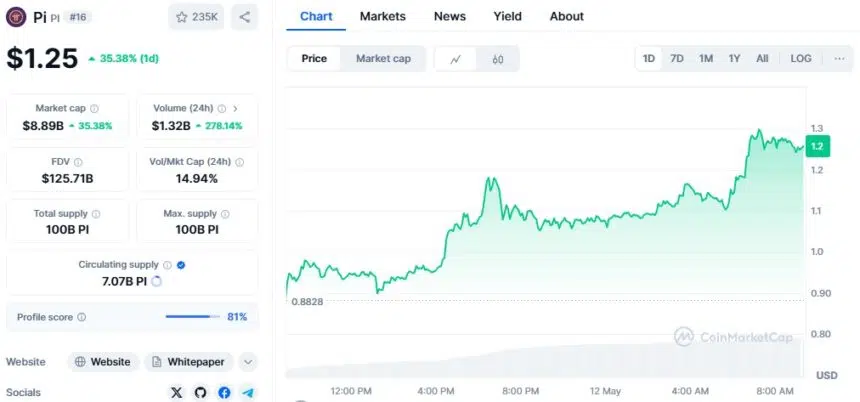Open the Facebook social icon
Image resolution: width=860 pixels, height=402 pixels.
tap(224, 393)
